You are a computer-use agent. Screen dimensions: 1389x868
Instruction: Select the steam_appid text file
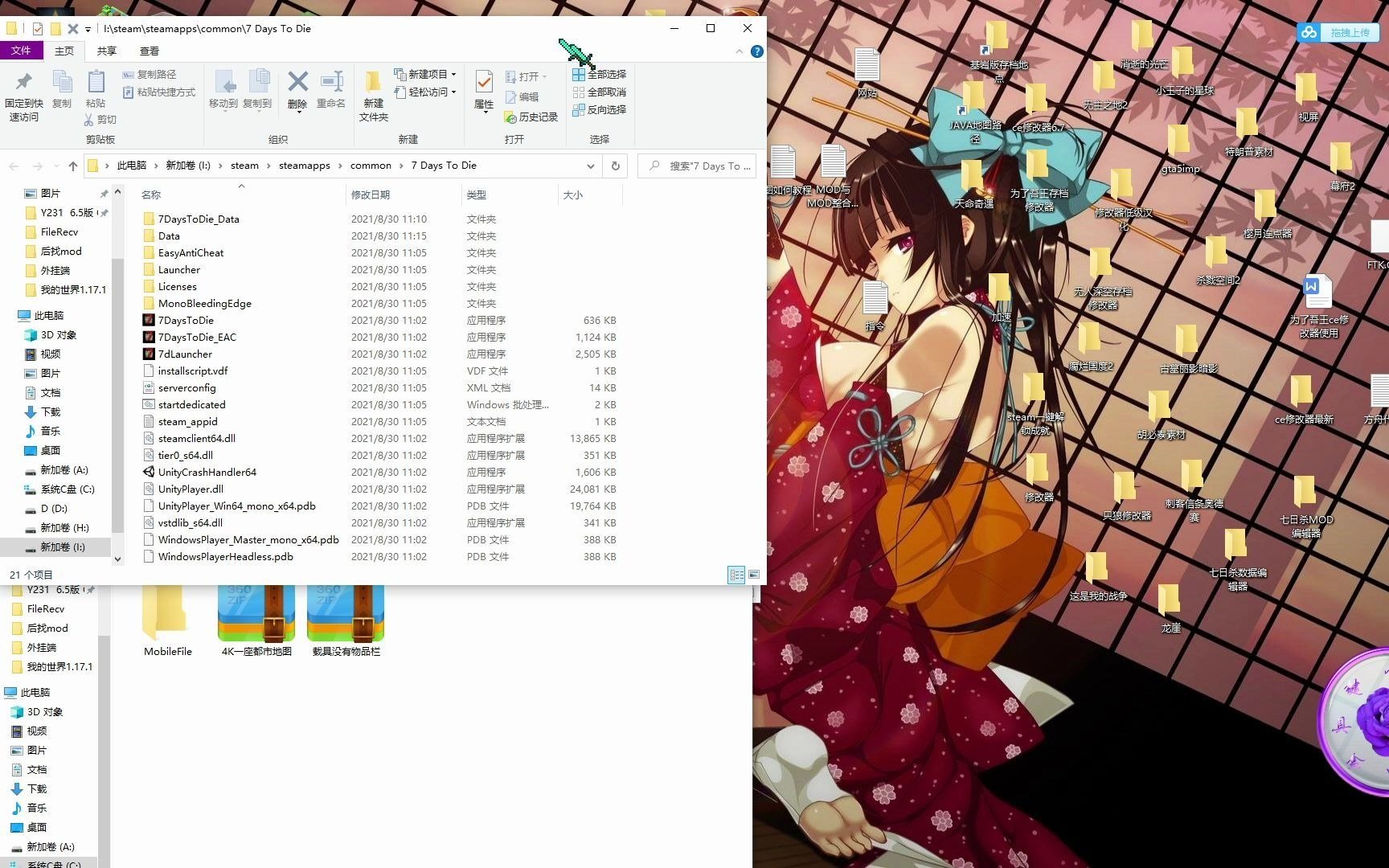pos(187,421)
